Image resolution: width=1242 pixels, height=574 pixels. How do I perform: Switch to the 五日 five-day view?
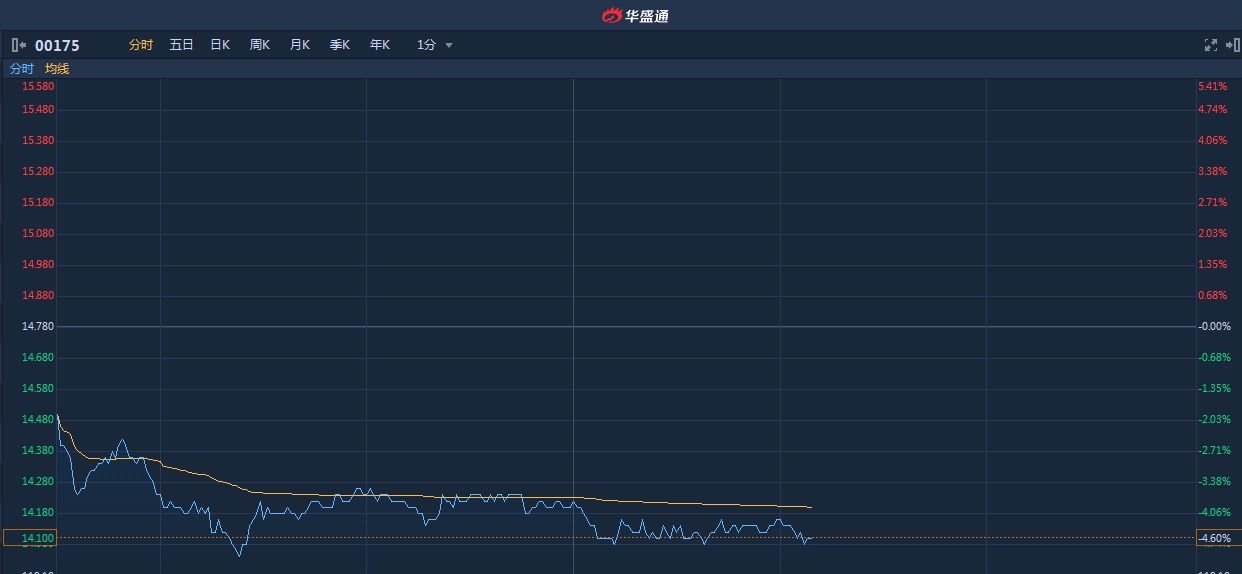point(181,45)
